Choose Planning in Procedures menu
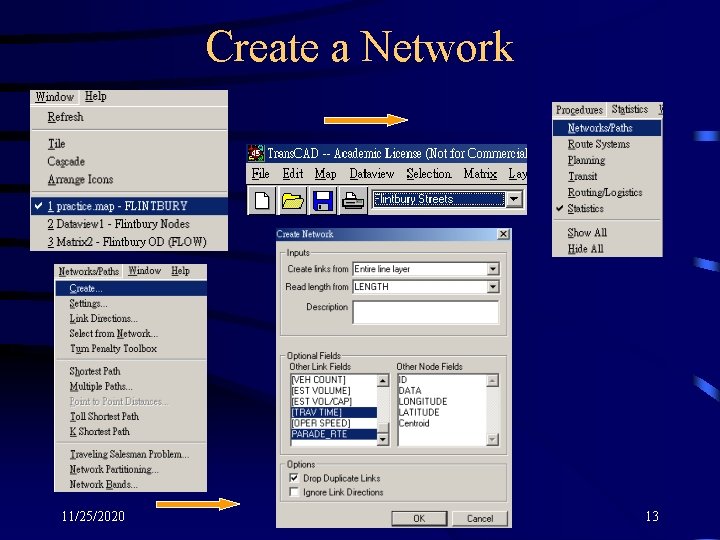 [x=607, y=160]
